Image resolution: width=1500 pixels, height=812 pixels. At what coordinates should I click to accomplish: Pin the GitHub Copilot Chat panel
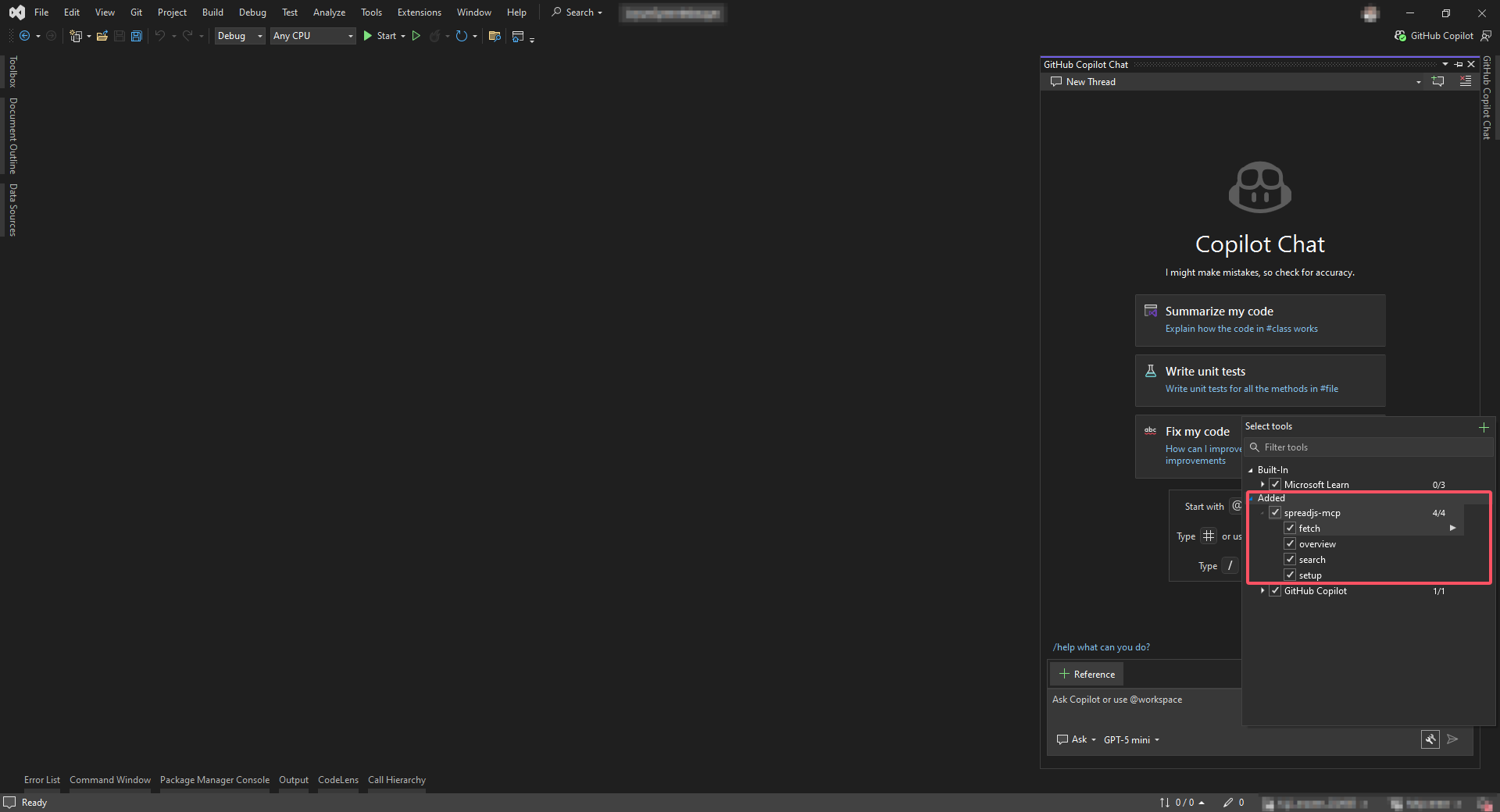click(1459, 65)
